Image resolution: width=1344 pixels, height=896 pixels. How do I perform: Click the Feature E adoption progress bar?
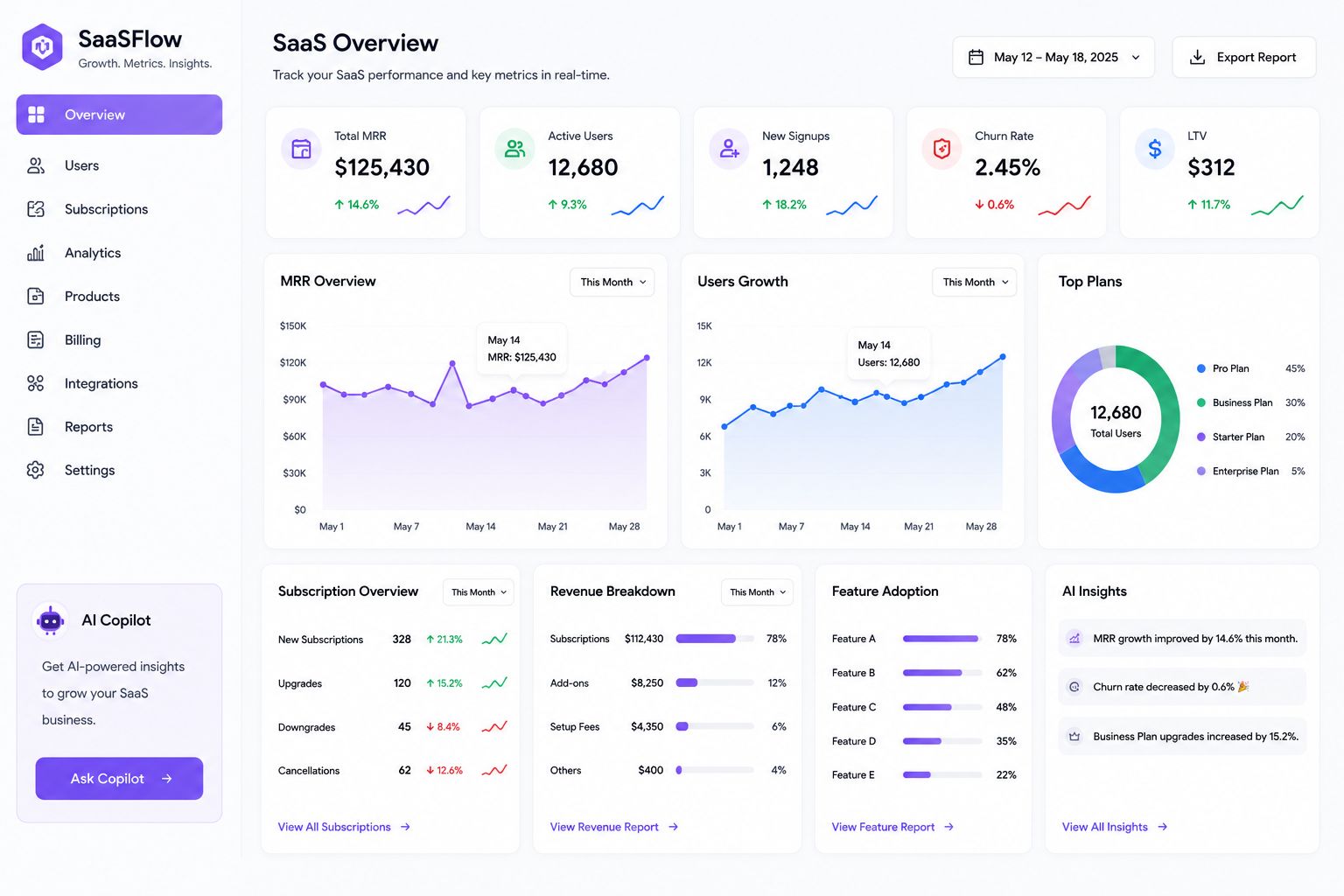pos(942,774)
